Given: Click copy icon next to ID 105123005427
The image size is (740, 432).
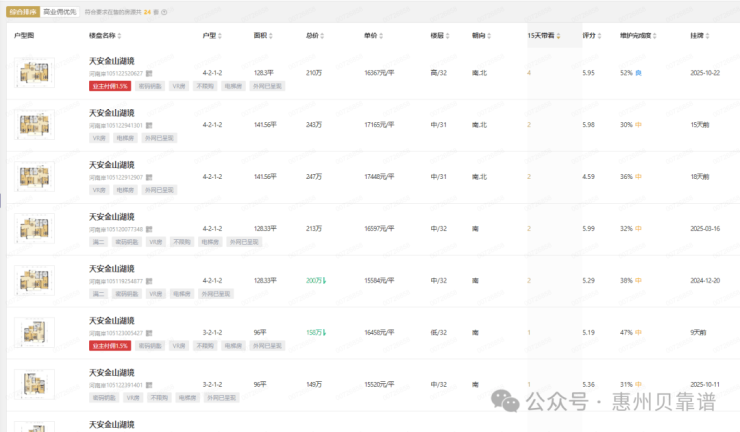Looking at the screenshot, I should [149, 333].
